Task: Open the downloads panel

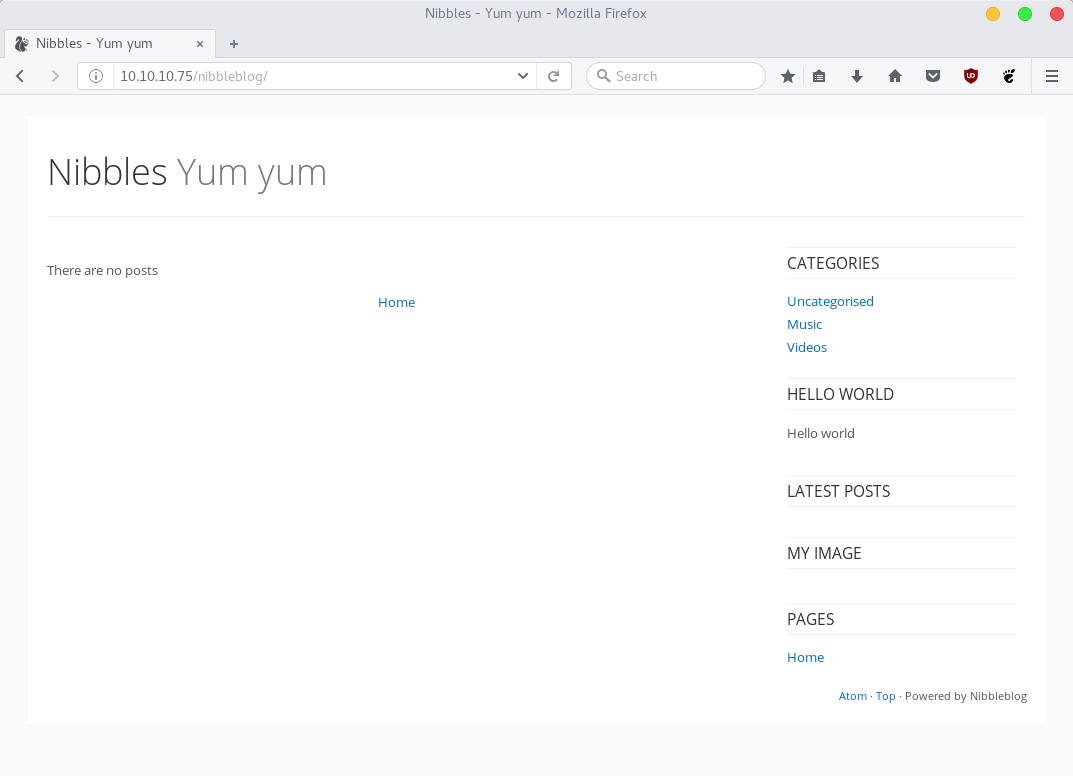Action: (856, 76)
